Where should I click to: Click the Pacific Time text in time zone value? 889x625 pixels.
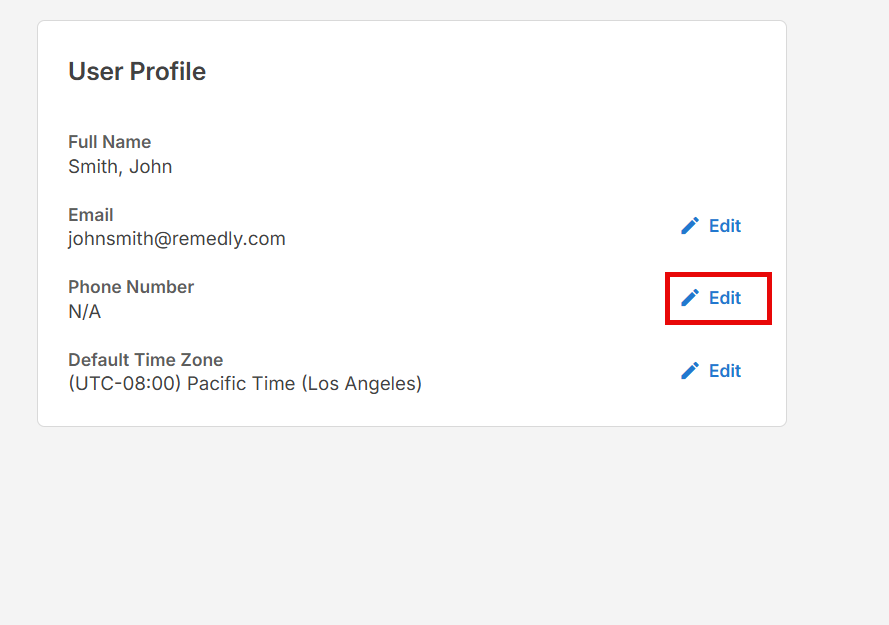[241, 384]
